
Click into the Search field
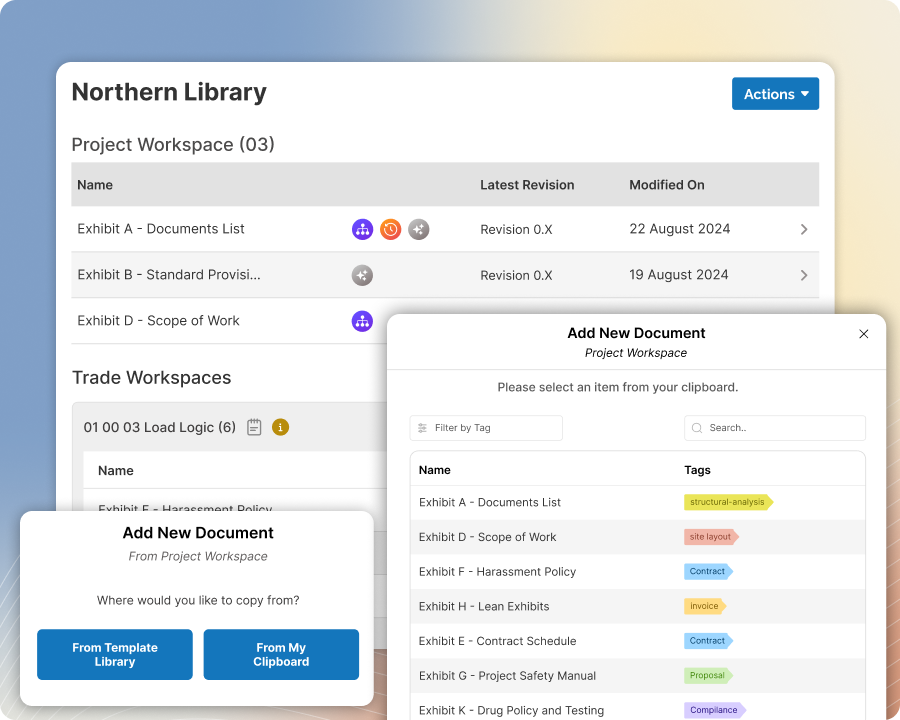[774, 428]
